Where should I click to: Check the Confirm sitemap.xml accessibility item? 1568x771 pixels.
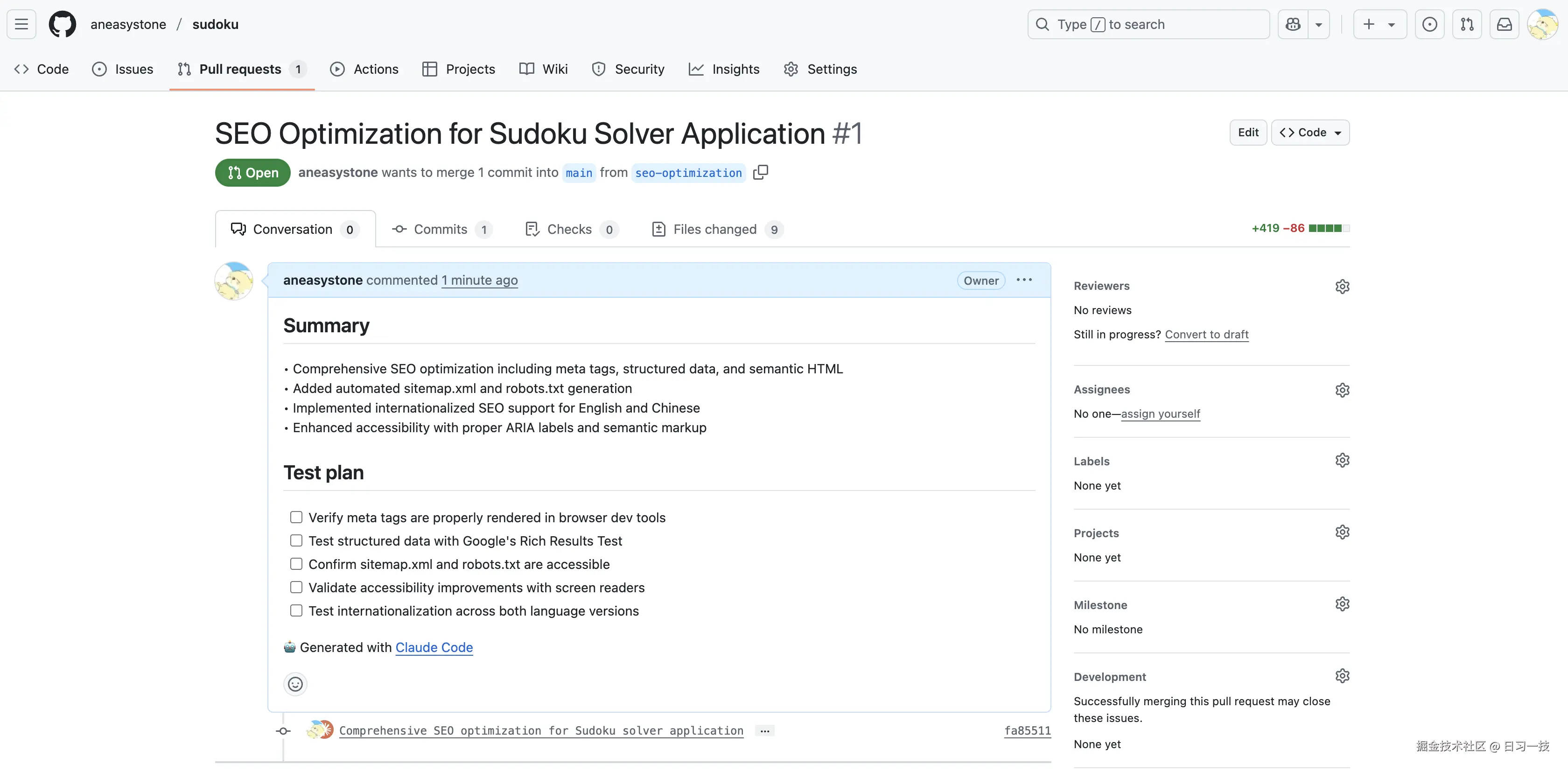(x=296, y=563)
